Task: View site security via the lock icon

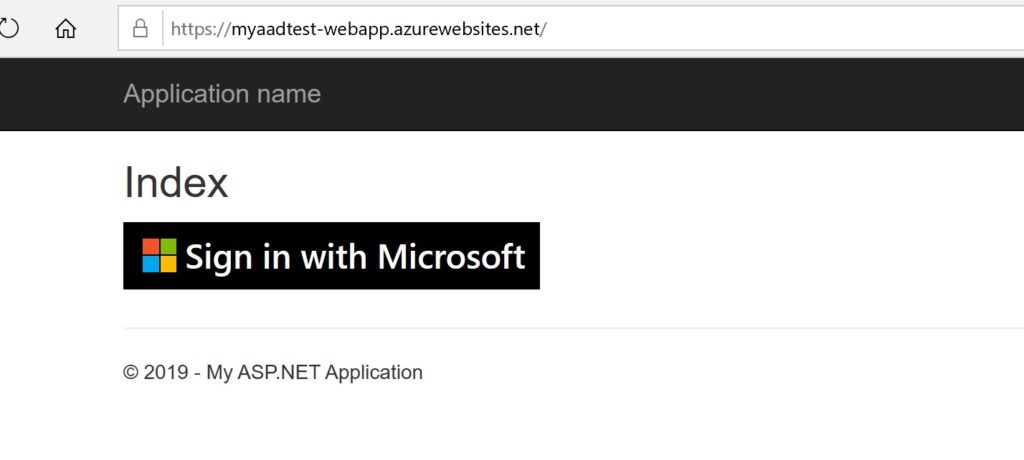Action: pos(141,28)
